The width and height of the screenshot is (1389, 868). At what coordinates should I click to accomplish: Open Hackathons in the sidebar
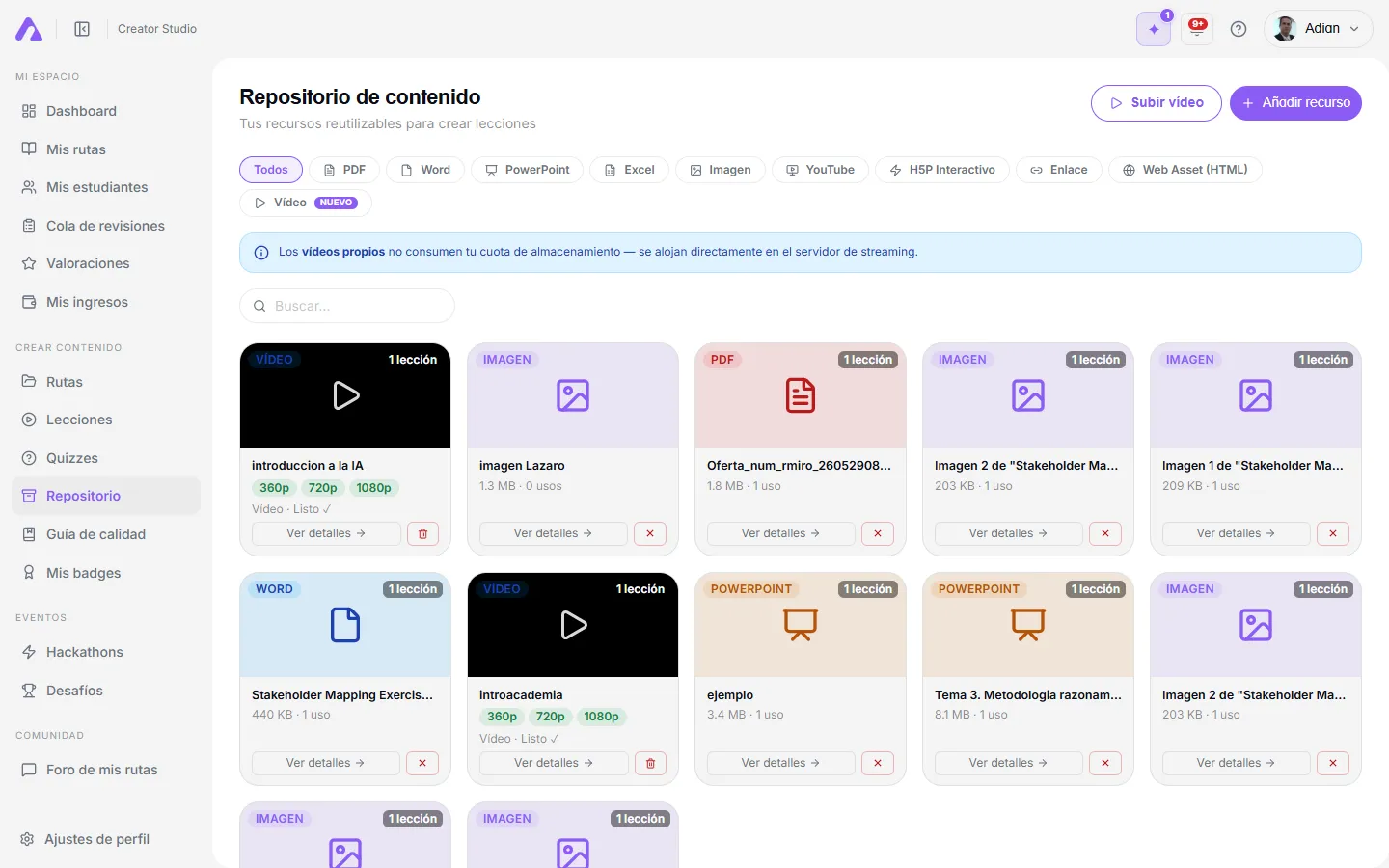point(106,652)
